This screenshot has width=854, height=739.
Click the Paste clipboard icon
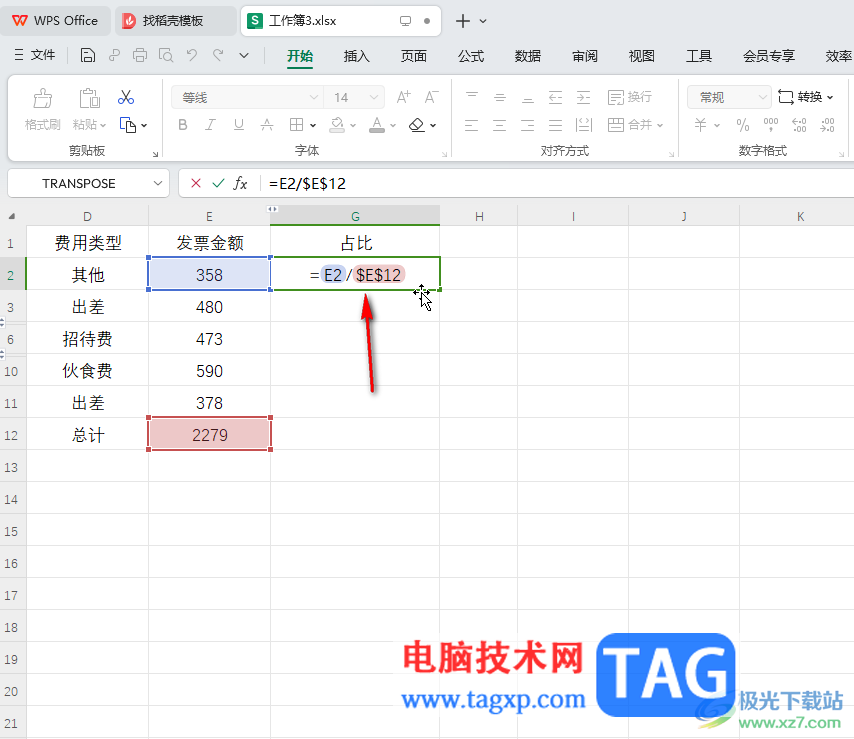click(x=89, y=99)
